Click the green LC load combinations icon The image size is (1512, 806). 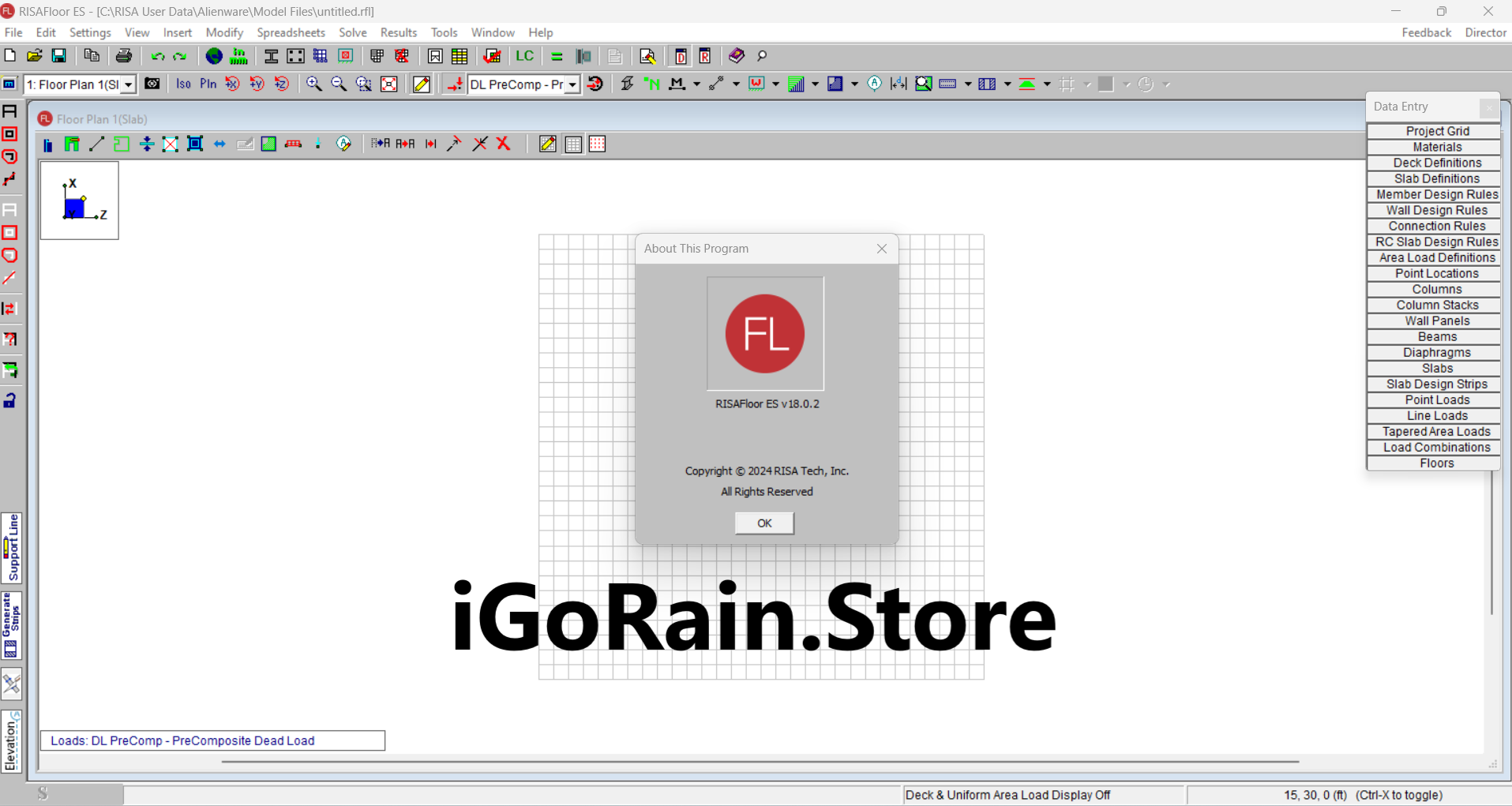click(x=524, y=56)
